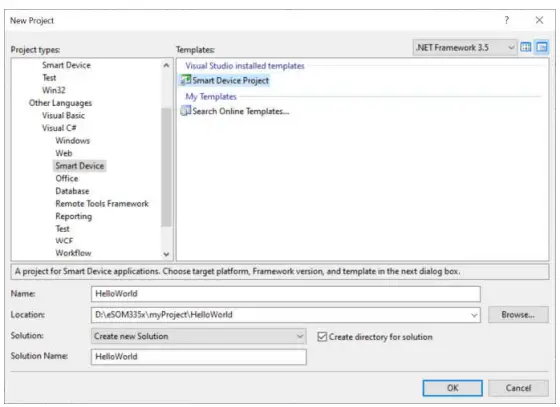Click the project types scrollbar thumb

pos(166,167)
